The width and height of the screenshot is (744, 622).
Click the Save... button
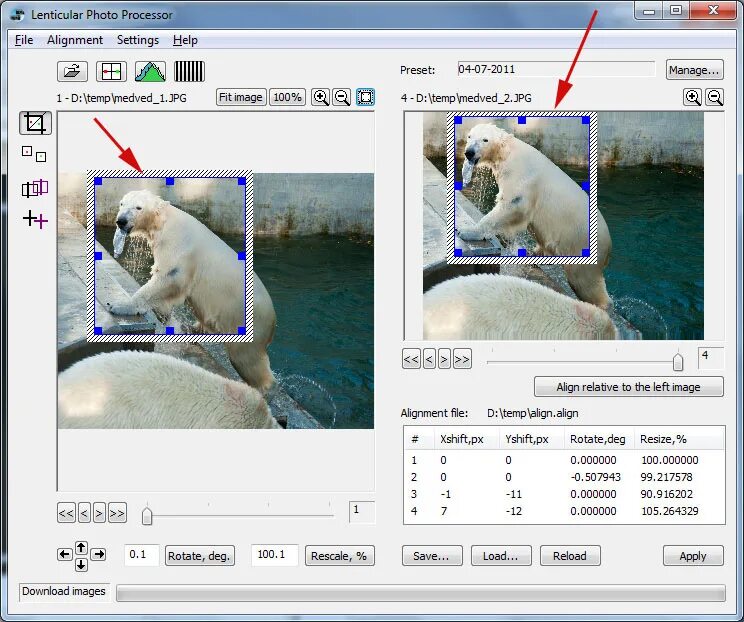click(x=432, y=556)
